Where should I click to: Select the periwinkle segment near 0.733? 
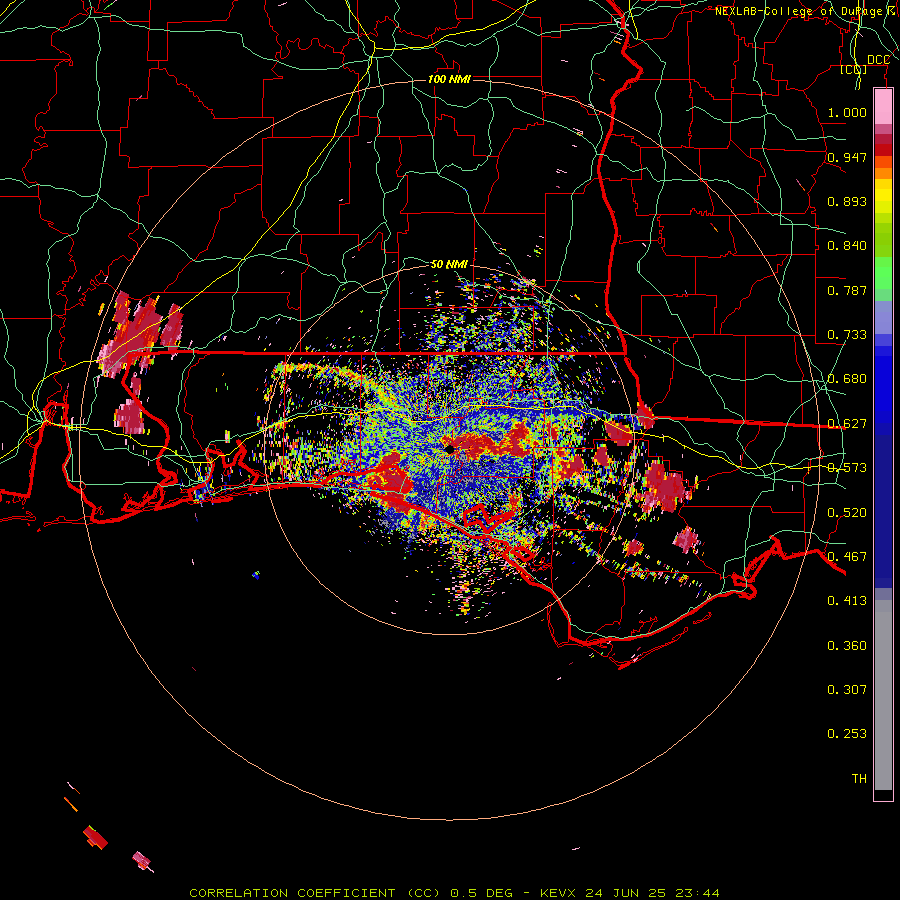click(x=883, y=318)
